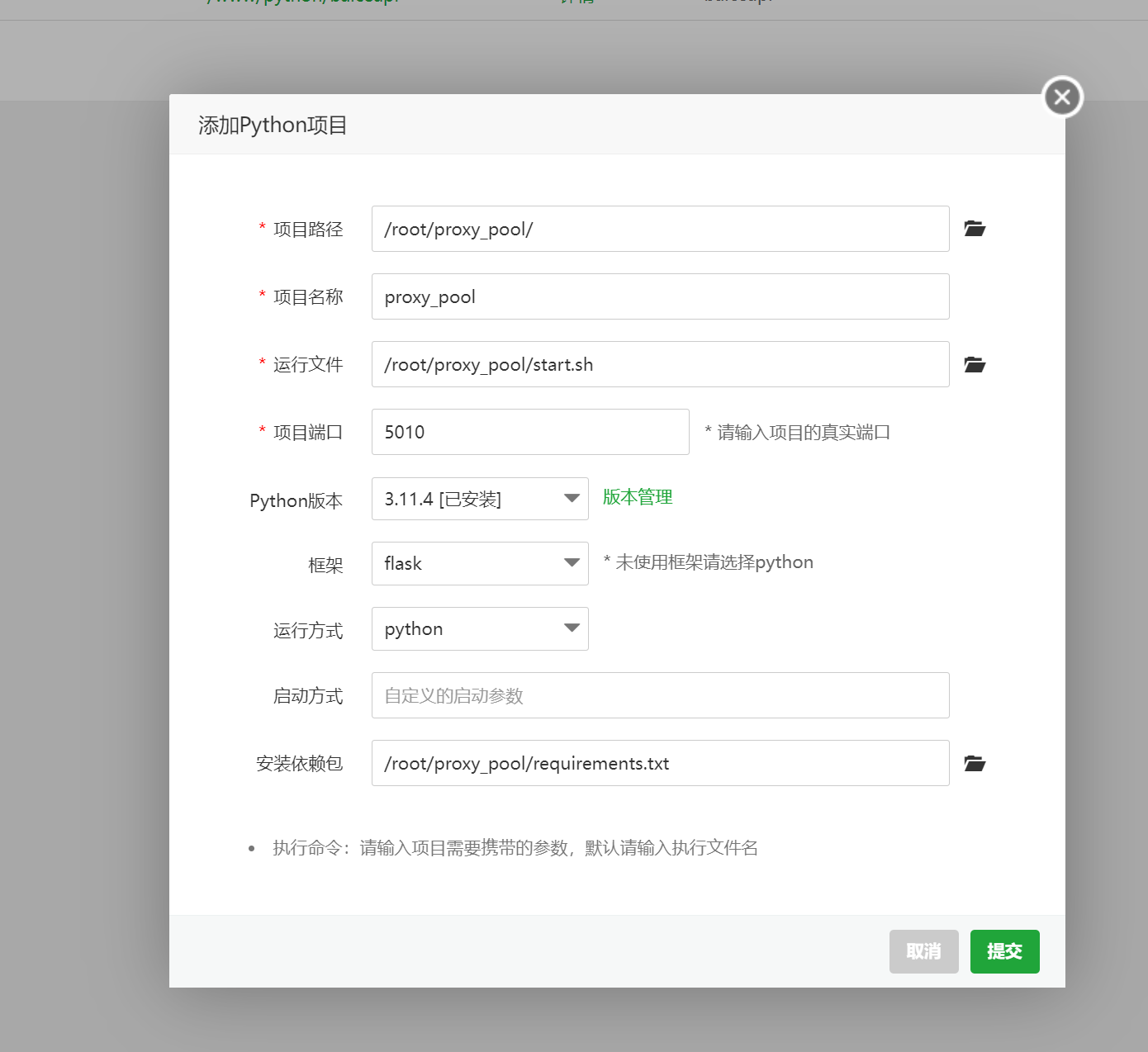Click the 项目端口 field containing 5010

tap(530, 432)
